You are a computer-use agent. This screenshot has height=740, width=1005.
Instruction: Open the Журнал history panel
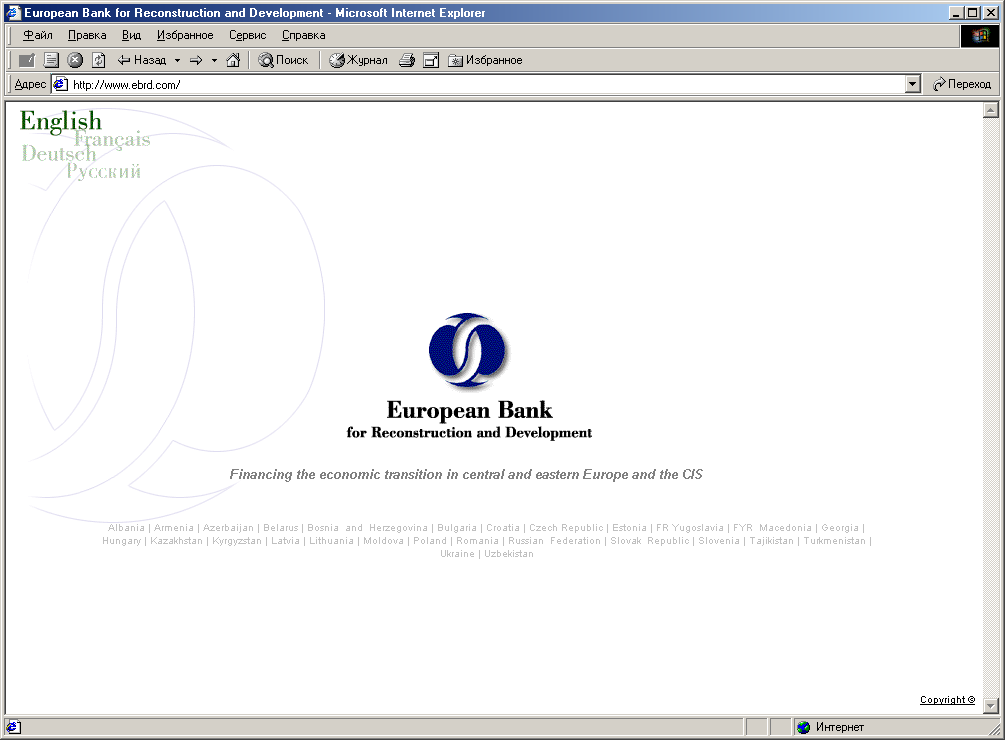pyautogui.click(x=358, y=60)
